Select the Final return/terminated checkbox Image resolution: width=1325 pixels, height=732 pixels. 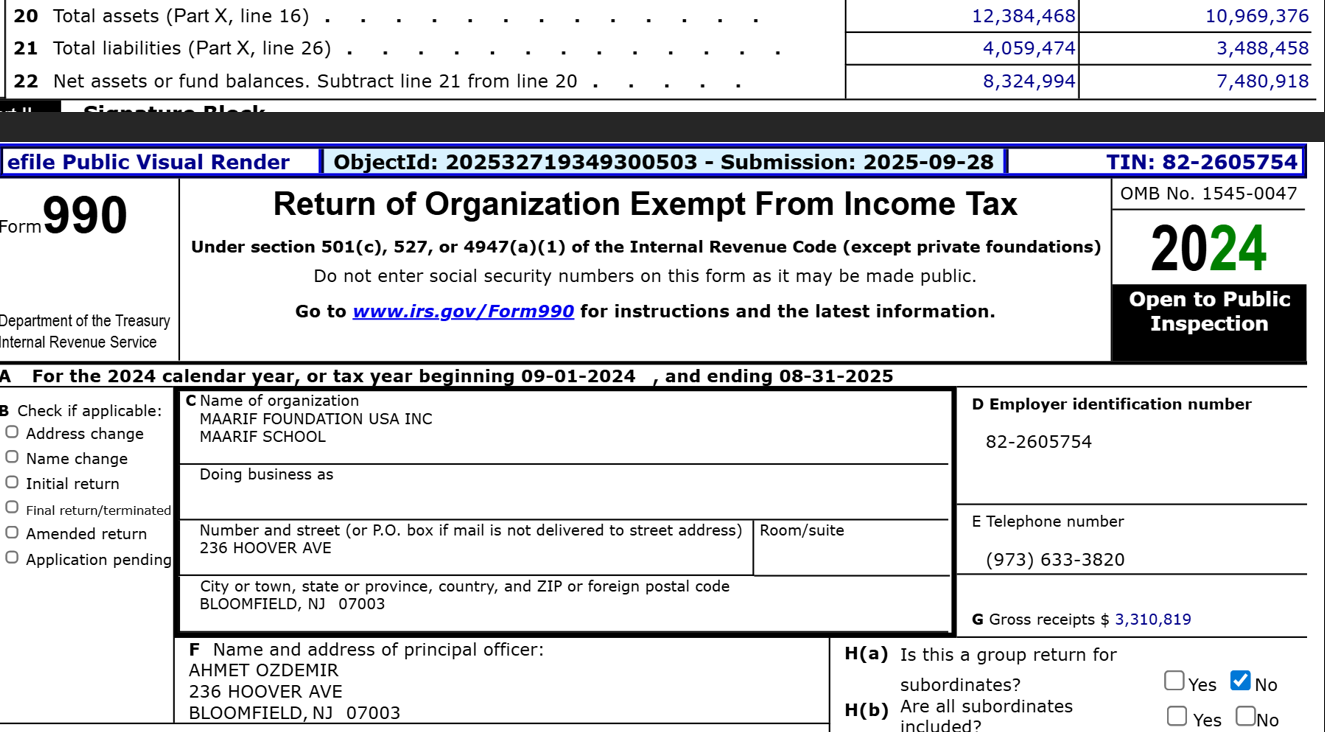pyautogui.click(x=12, y=508)
